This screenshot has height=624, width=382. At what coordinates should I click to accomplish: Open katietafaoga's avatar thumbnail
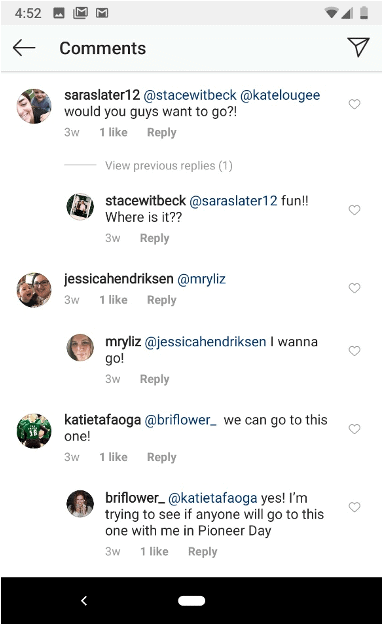[x=34, y=431]
